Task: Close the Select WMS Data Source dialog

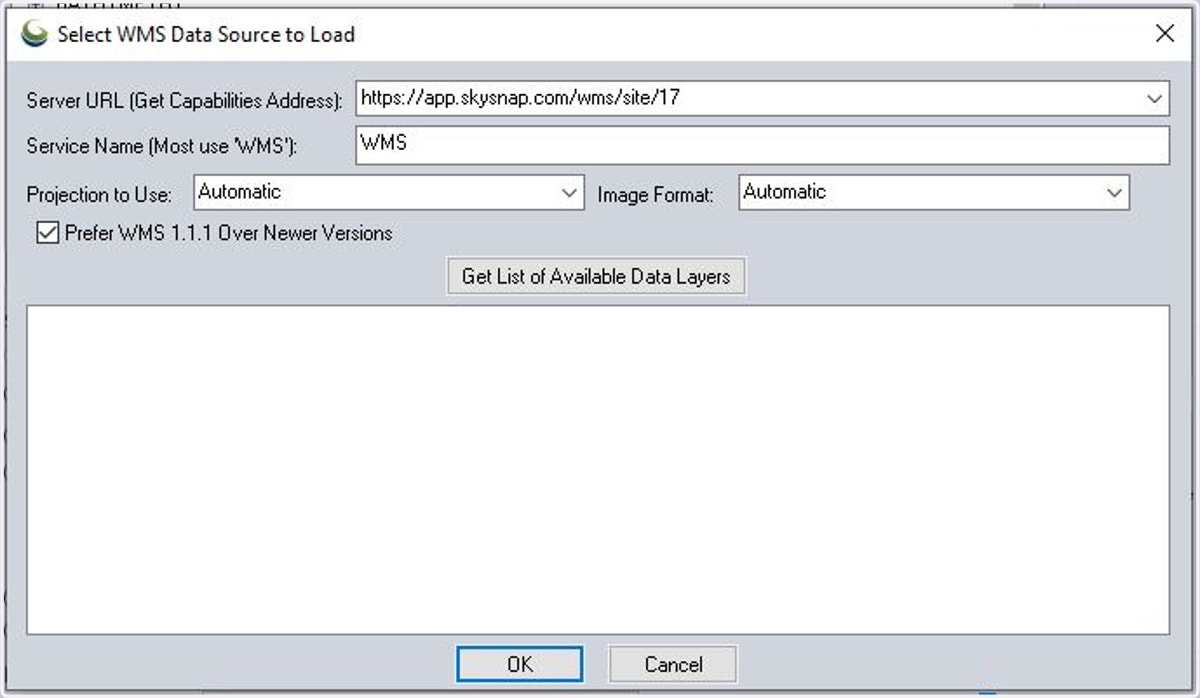Action: pyautogui.click(x=1164, y=34)
